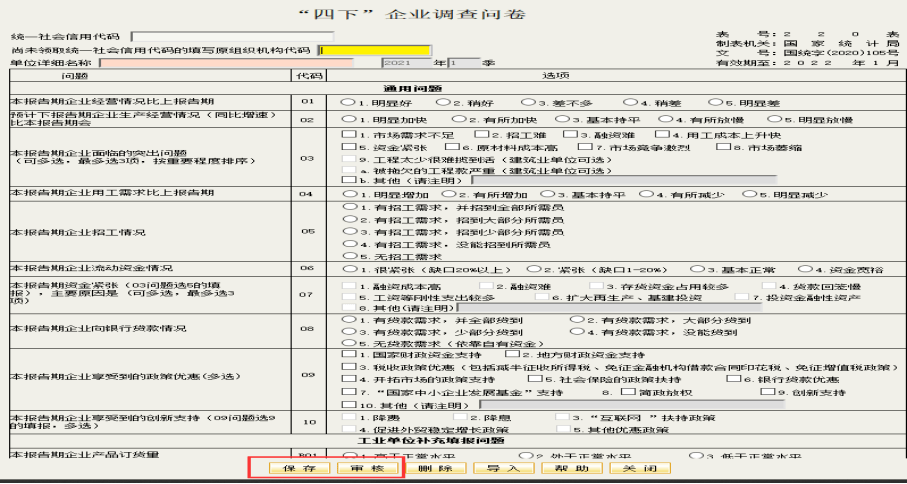Click the 其他（请注明）text box of question 03
This screenshot has height=484, width=907.
[x=624, y=180]
